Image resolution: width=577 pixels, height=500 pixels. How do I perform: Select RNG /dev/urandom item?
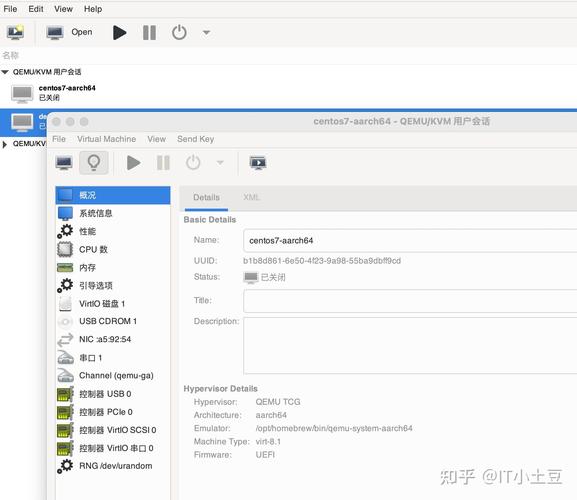pos(113,466)
